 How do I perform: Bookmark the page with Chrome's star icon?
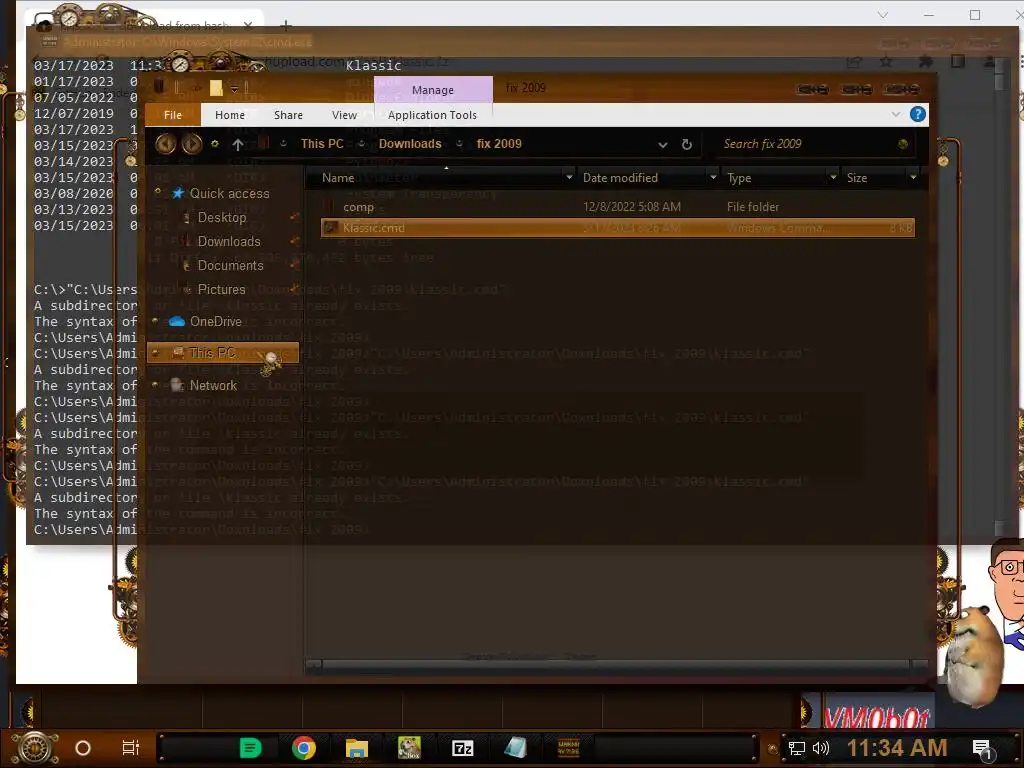pos(886,61)
